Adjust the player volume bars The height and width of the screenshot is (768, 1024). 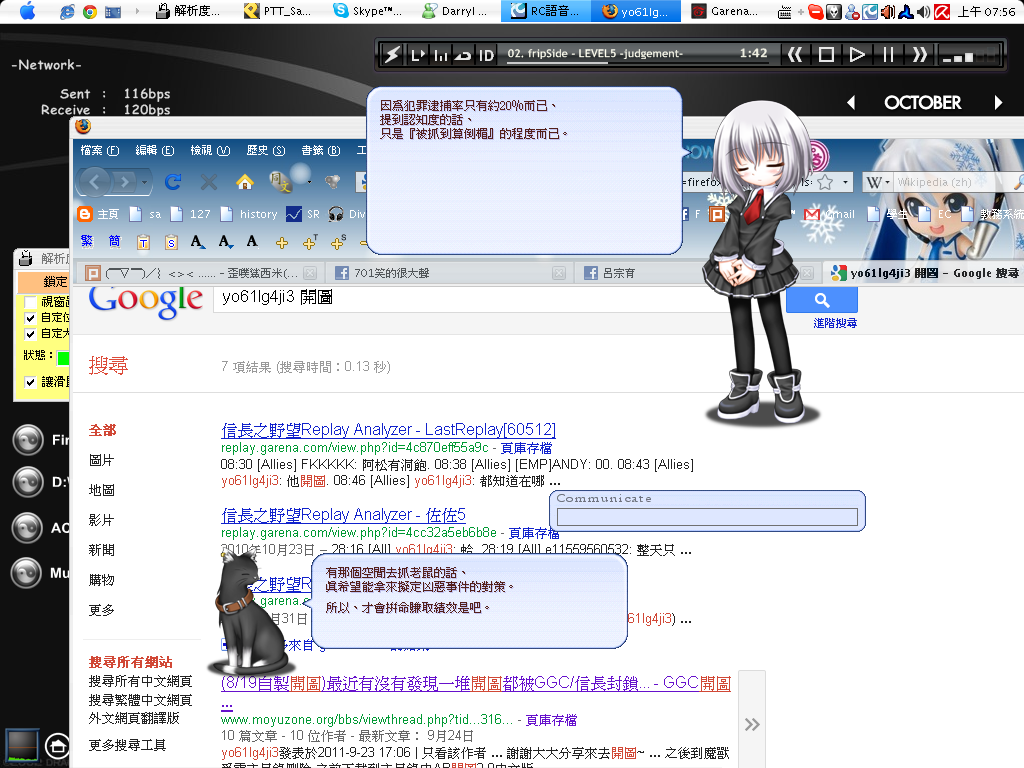tap(970, 56)
